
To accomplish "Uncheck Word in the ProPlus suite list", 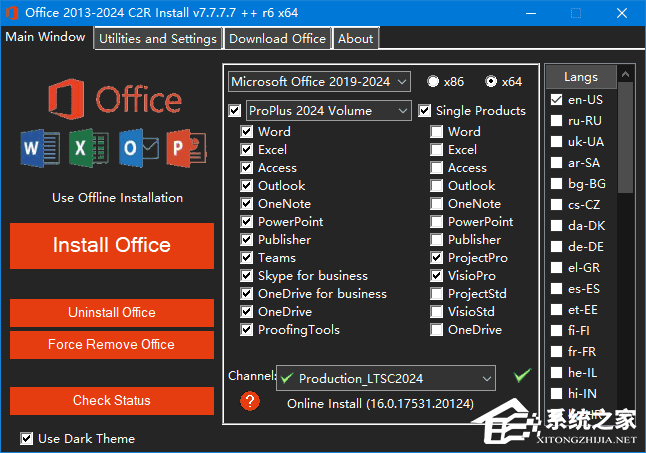I will [x=247, y=132].
